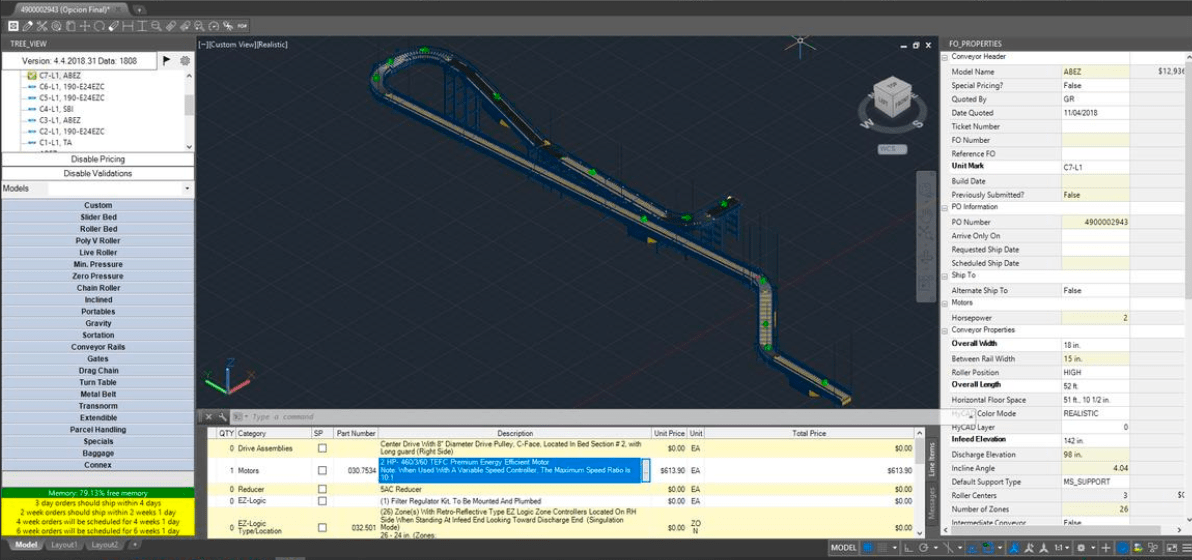Switch to the Layout1 tab
1192x560 pixels.
pyautogui.click(x=64, y=545)
